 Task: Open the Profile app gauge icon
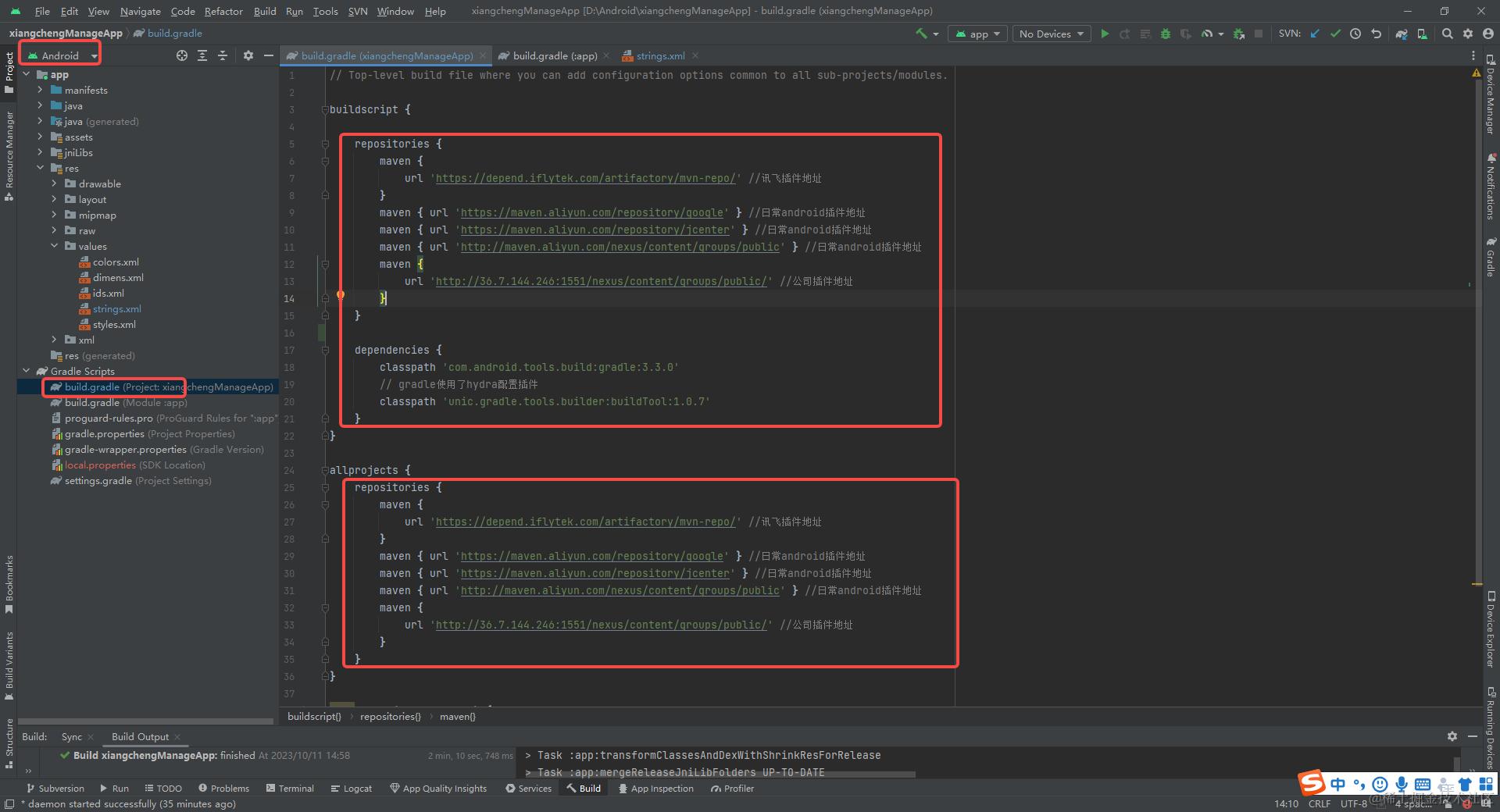1207,34
